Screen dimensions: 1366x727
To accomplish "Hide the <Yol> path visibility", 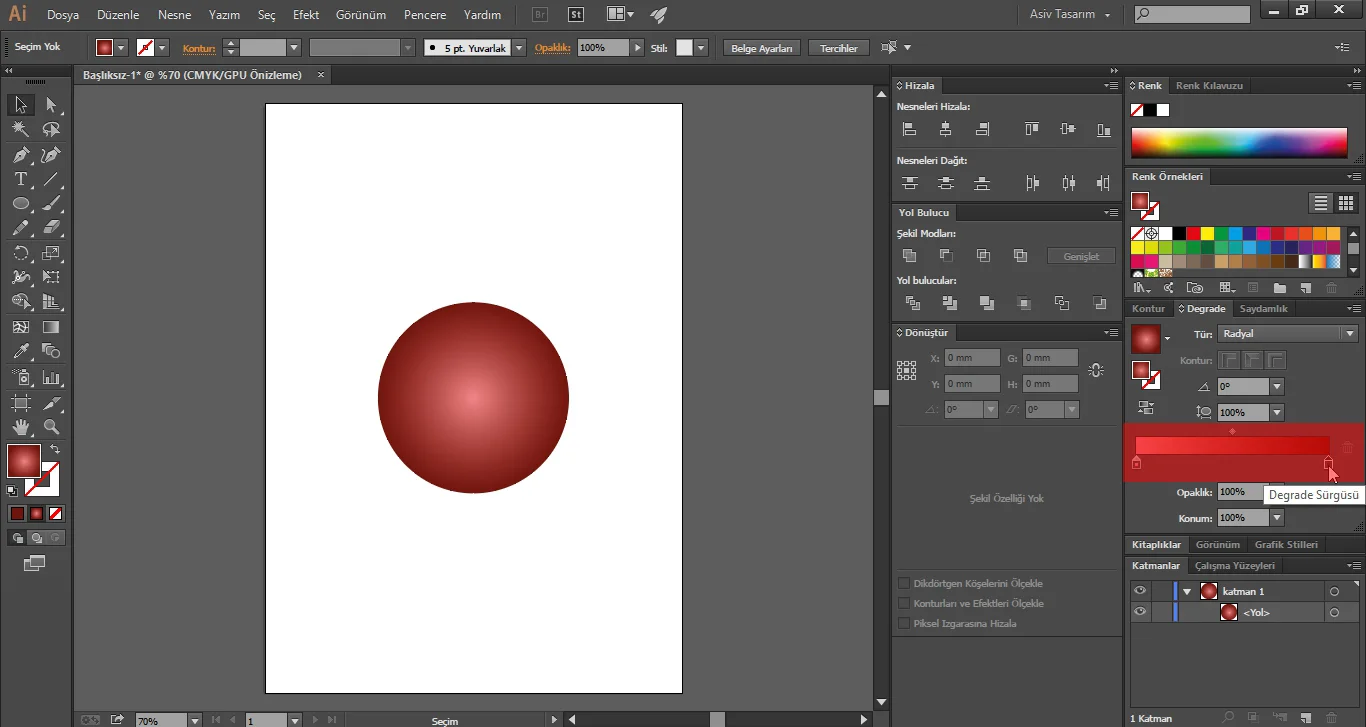I will click(1140, 612).
